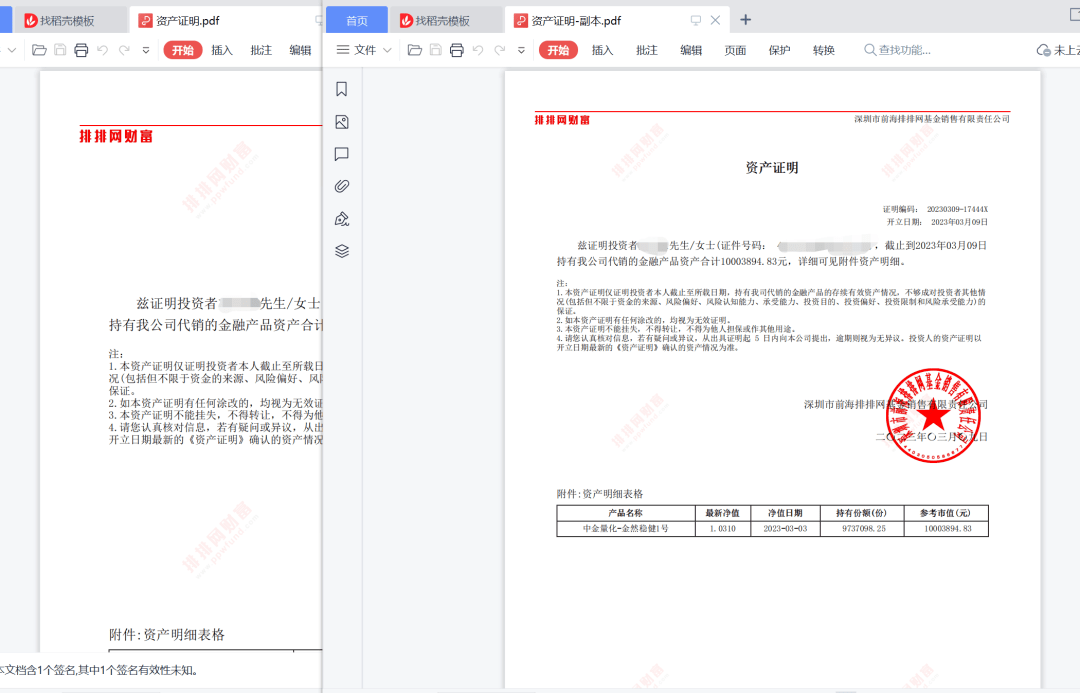
Task: Select 转换 tab in right window
Action: [x=824, y=50]
